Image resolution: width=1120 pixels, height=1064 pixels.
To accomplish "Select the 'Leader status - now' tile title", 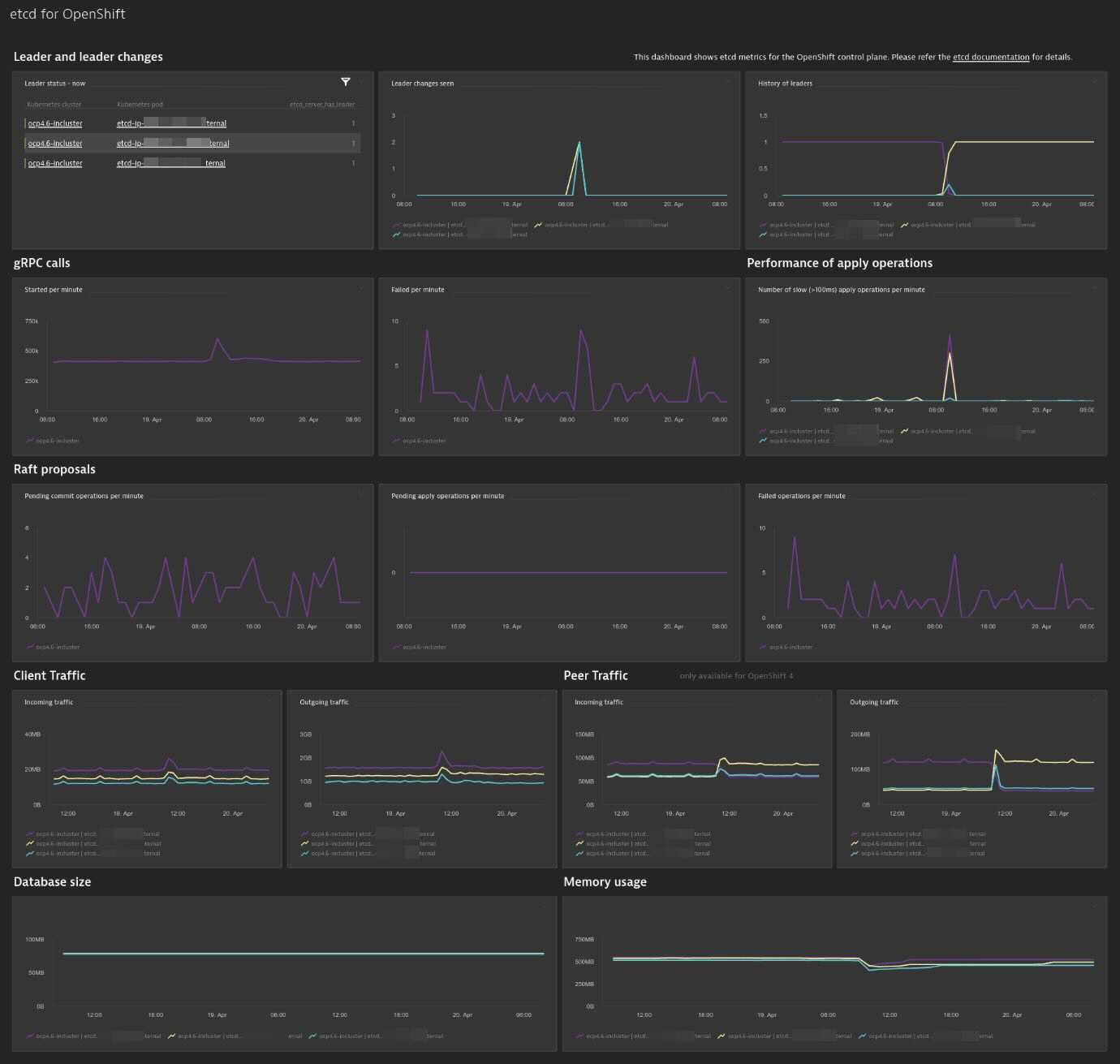I will [x=54, y=84].
